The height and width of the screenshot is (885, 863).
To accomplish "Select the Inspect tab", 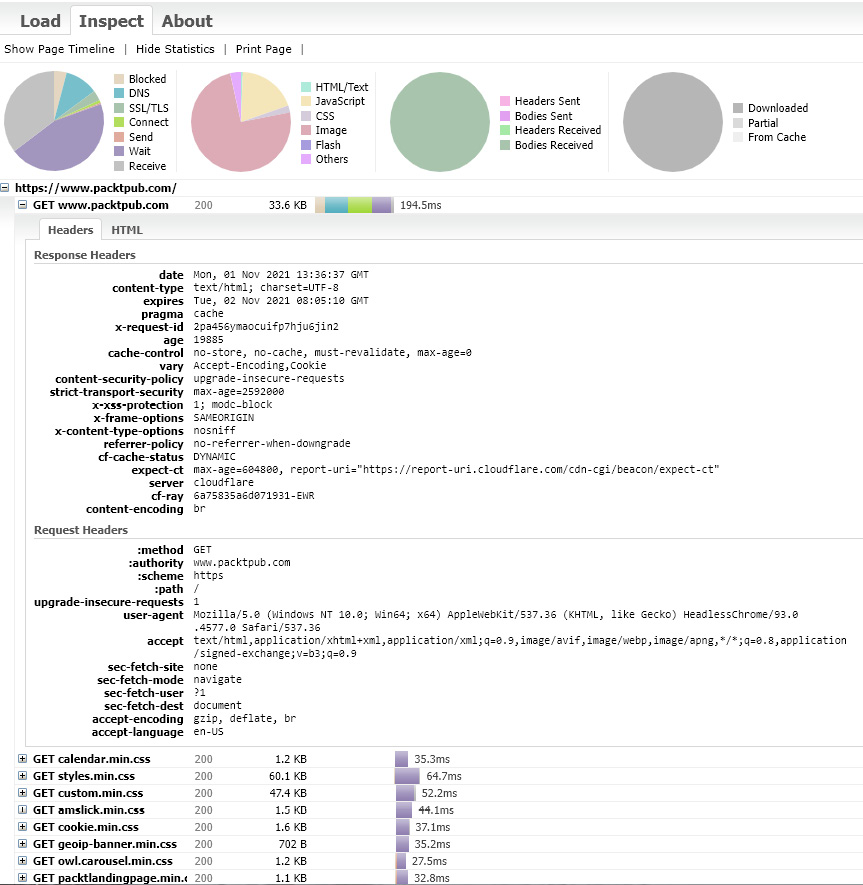I will tap(111, 21).
